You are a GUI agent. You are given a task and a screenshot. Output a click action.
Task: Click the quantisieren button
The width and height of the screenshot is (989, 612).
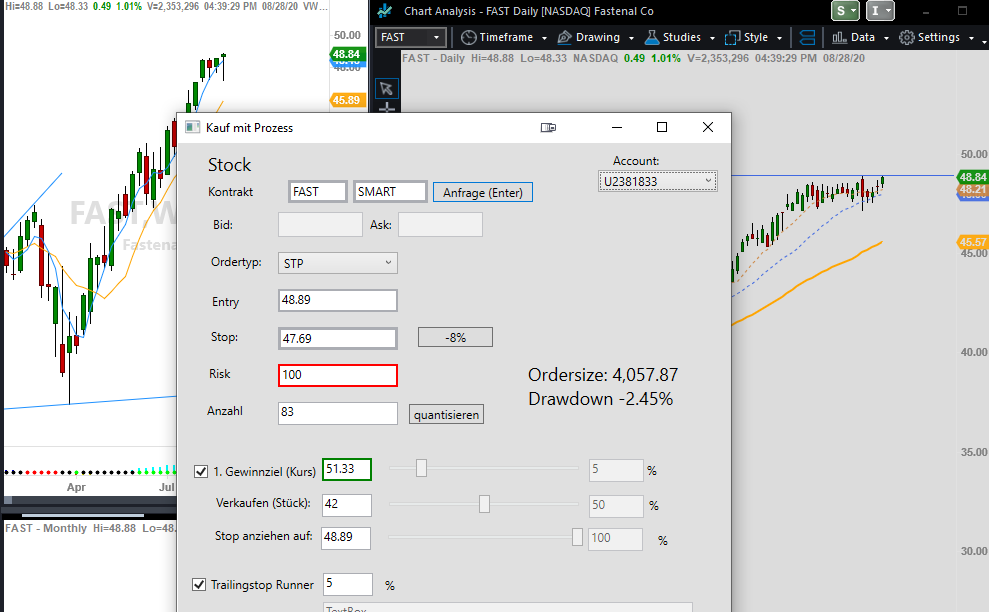click(x=446, y=415)
